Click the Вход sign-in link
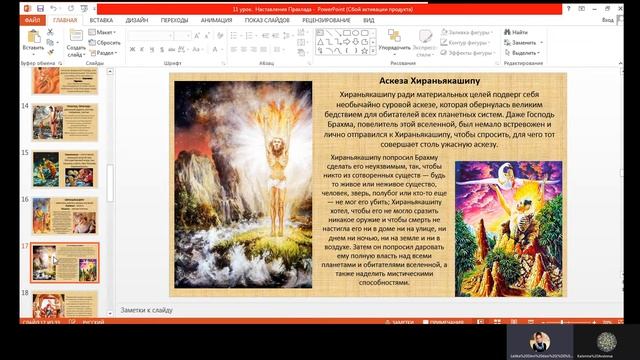The width and height of the screenshot is (640, 360). point(607,20)
